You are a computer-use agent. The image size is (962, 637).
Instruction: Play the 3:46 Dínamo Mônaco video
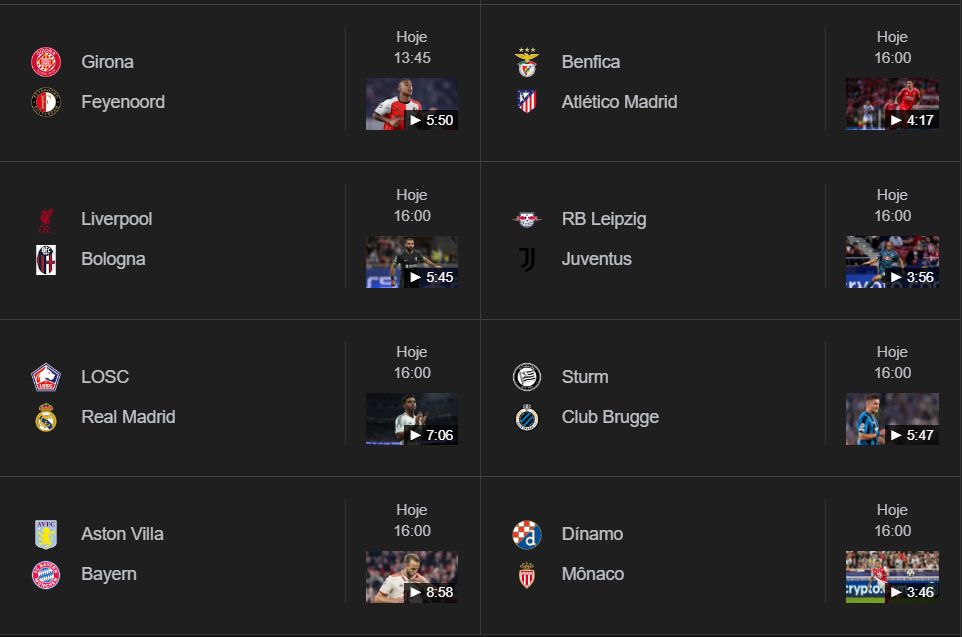tap(892, 577)
